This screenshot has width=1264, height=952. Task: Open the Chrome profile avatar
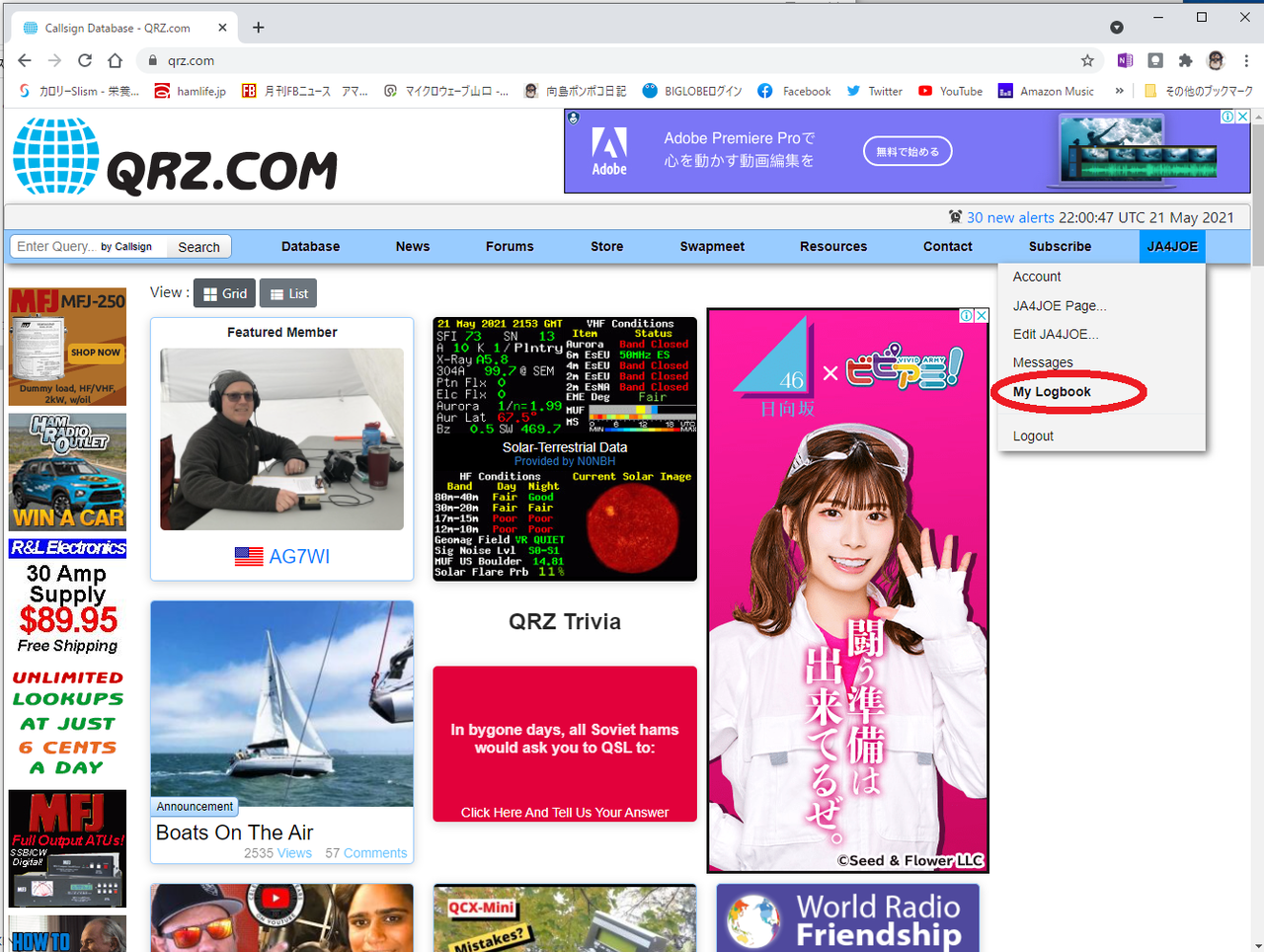[x=1216, y=60]
